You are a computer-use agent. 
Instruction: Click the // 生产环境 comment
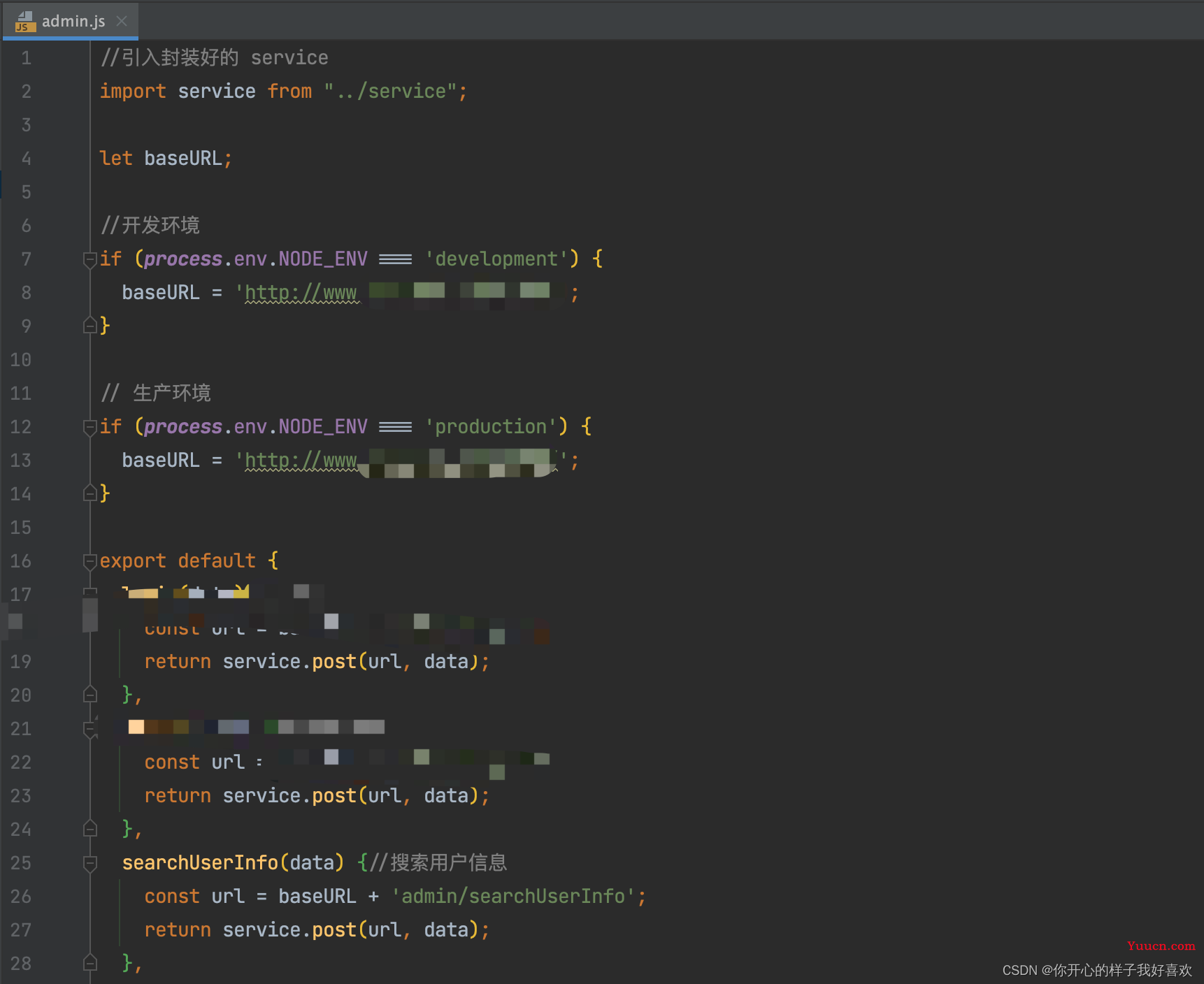click(156, 393)
